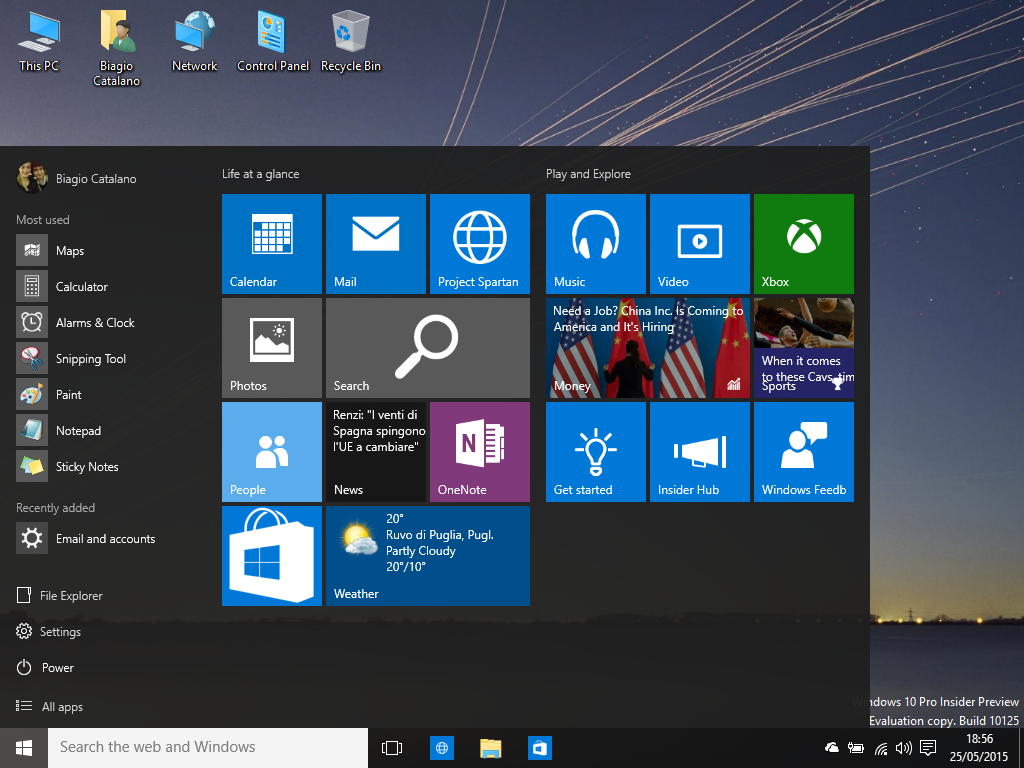
Task: Click the Life at a glance group title
Action: coord(261,174)
